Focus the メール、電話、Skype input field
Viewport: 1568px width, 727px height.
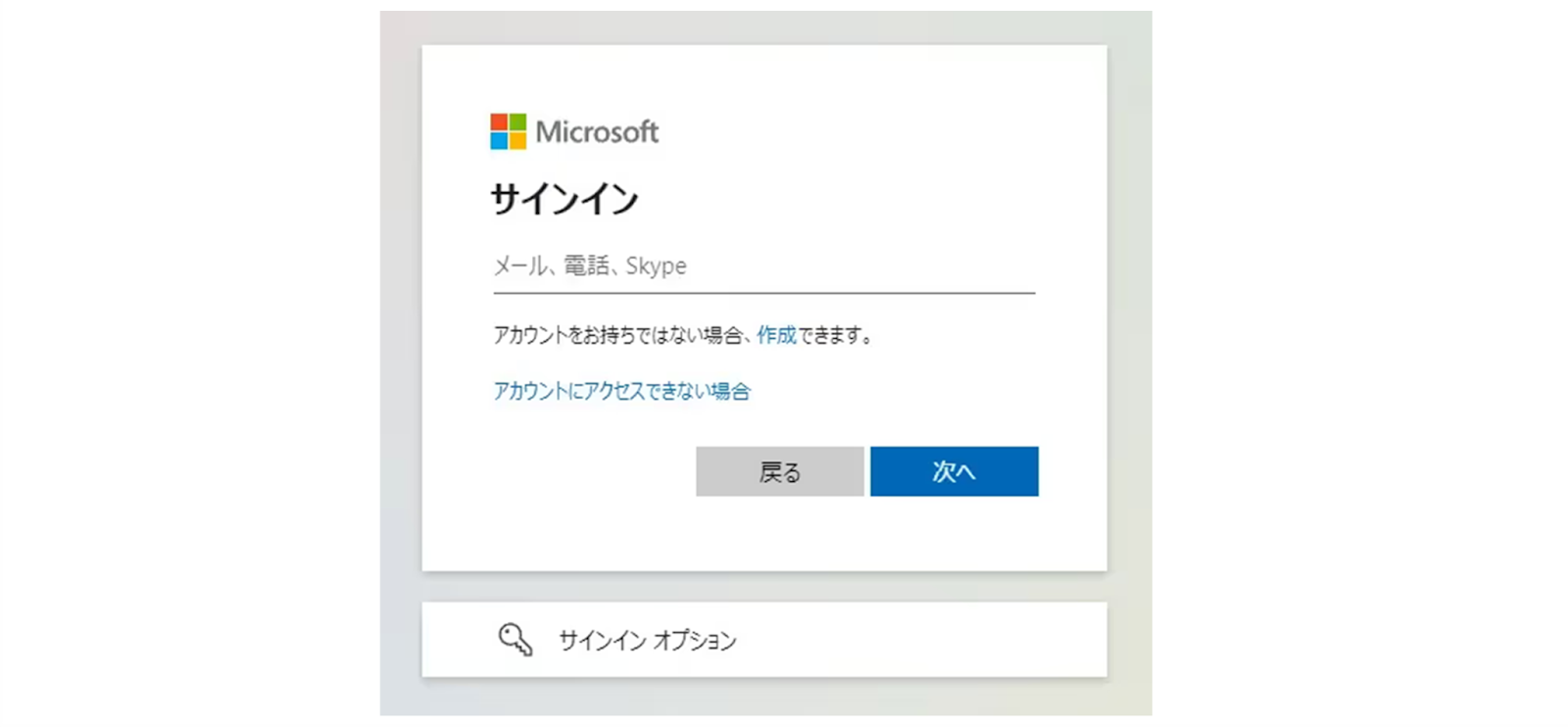click(763, 266)
